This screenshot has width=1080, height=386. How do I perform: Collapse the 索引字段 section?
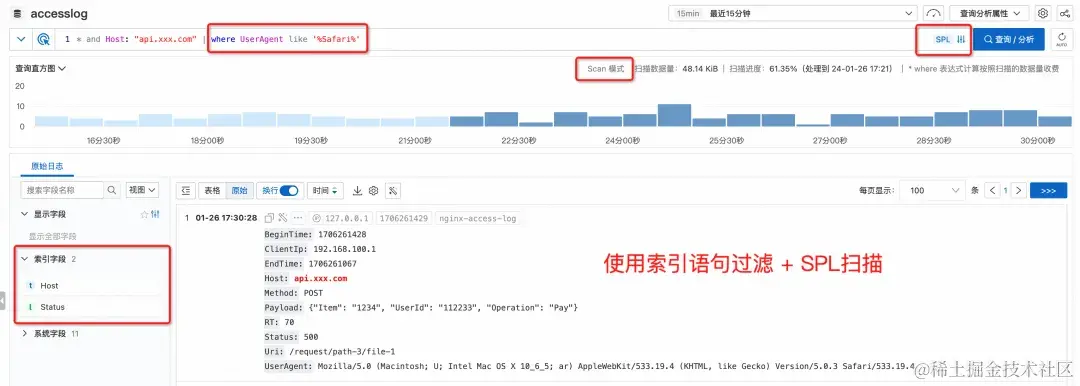coord(25,259)
